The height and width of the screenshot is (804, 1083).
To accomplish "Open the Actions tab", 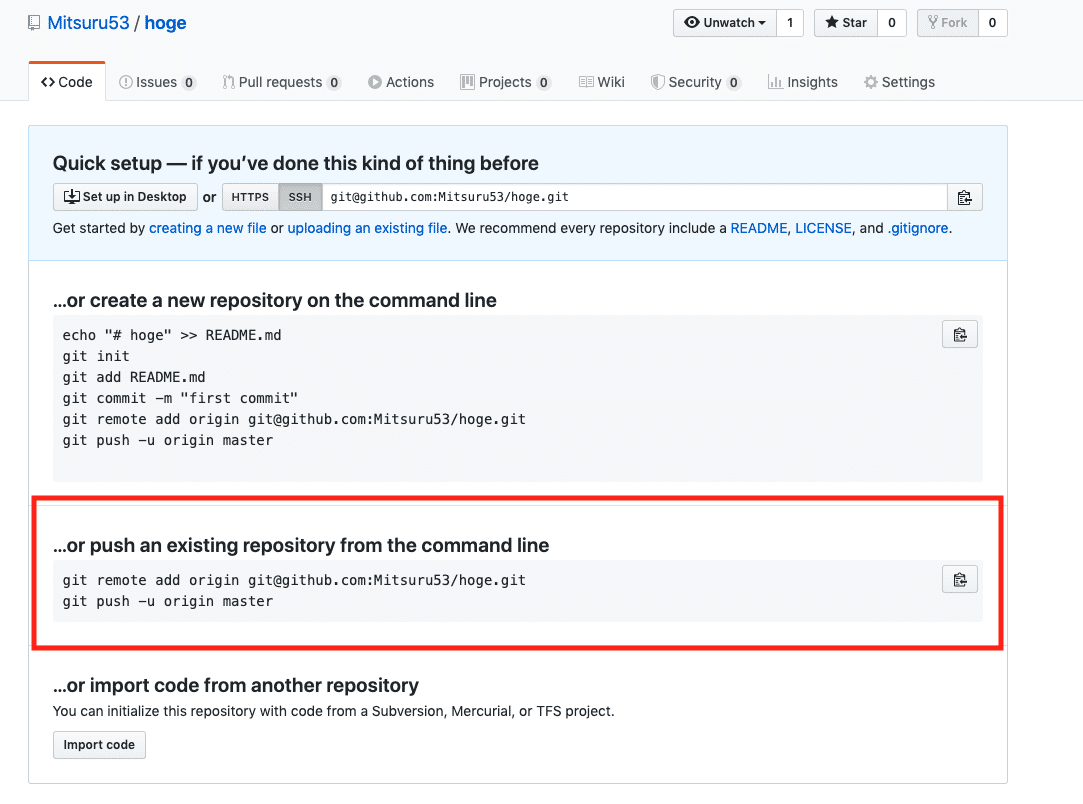I will coord(401,82).
